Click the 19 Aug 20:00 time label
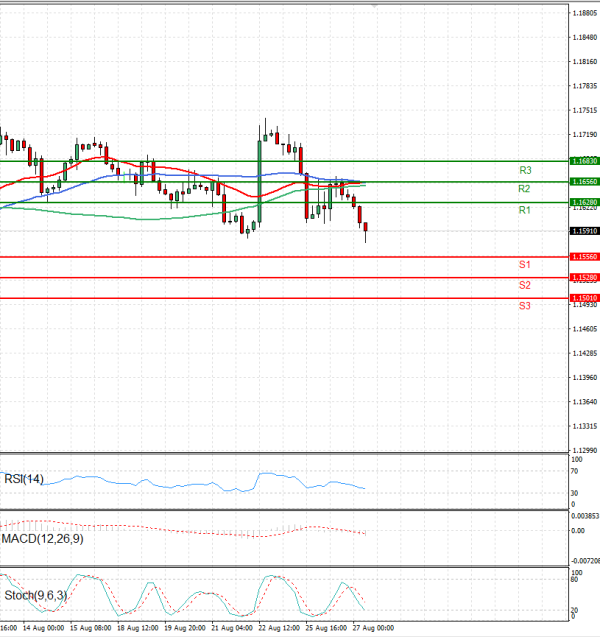Viewport: 600px width, 637px height. pos(184,628)
